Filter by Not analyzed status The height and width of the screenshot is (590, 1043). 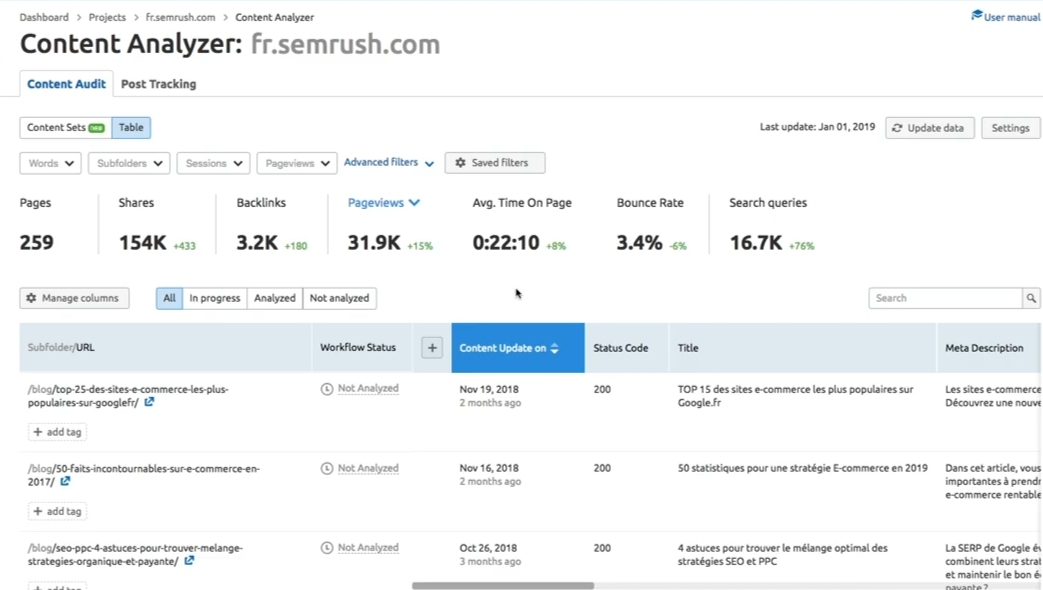click(339, 298)
